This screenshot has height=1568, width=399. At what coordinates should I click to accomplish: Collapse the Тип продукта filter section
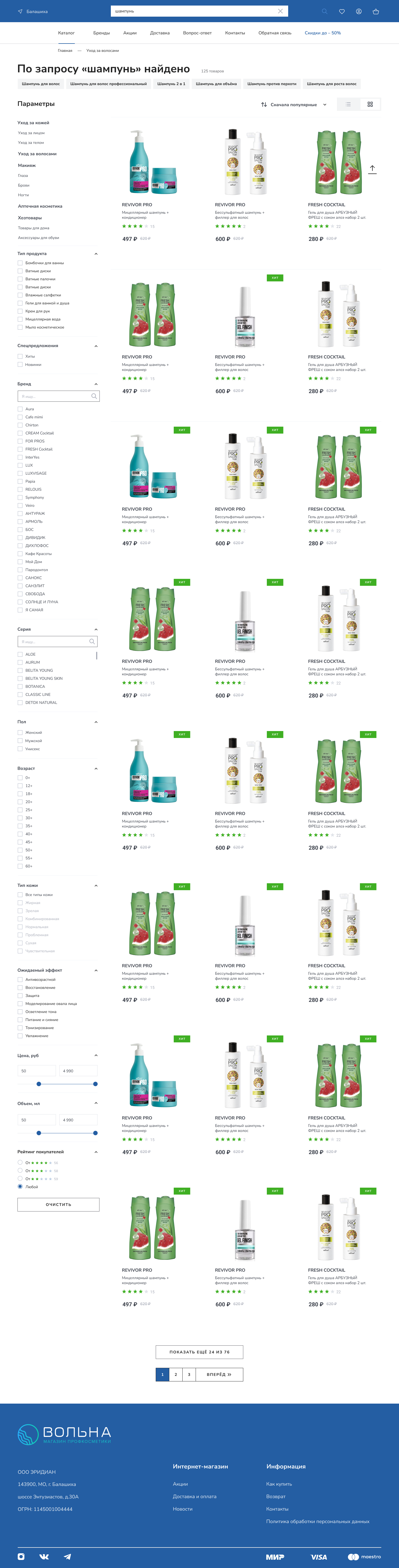pyautogui.click(x=96, y=254)
